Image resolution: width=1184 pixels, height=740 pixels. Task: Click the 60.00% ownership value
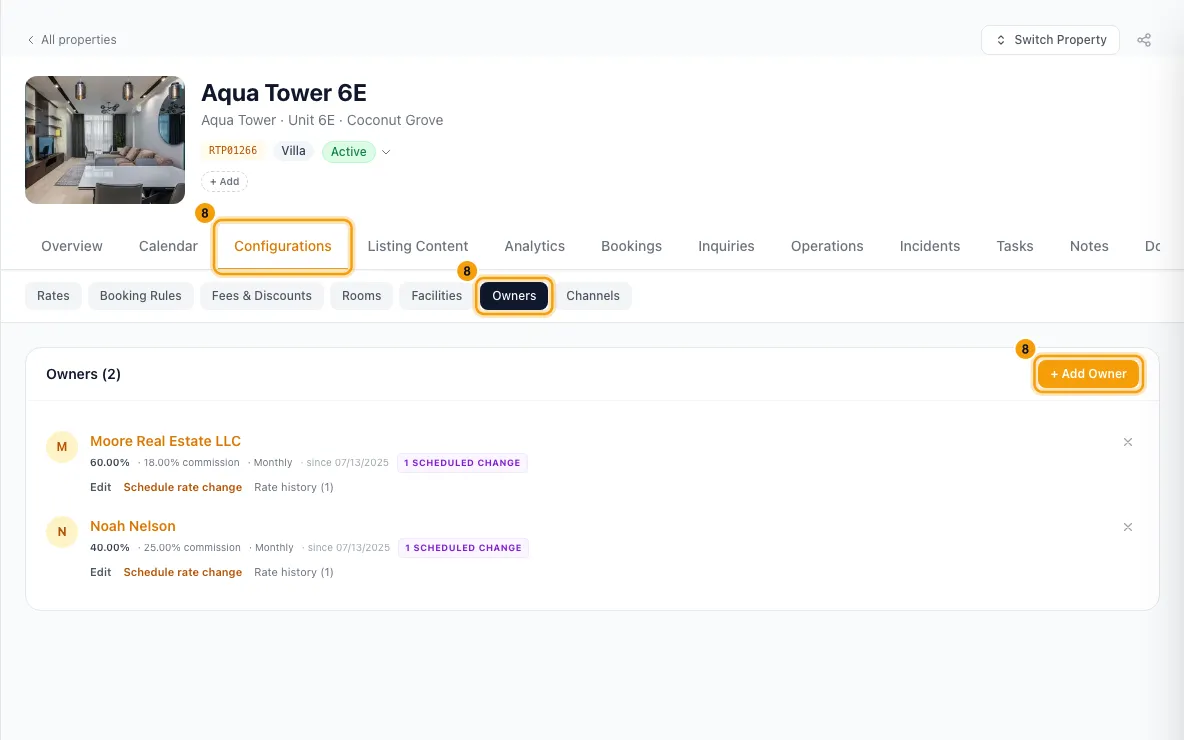point(109,463)
